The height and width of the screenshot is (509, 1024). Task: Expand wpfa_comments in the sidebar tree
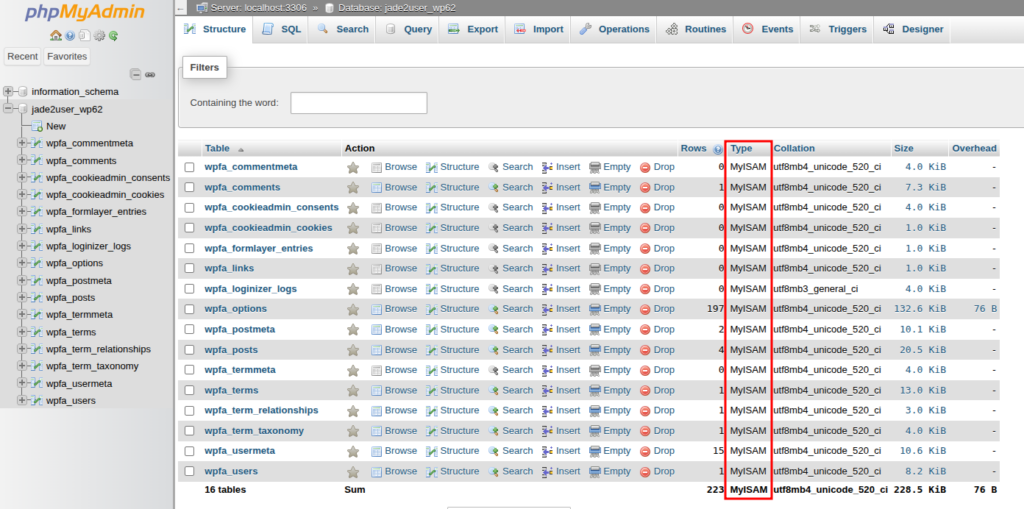pos(22,161)
